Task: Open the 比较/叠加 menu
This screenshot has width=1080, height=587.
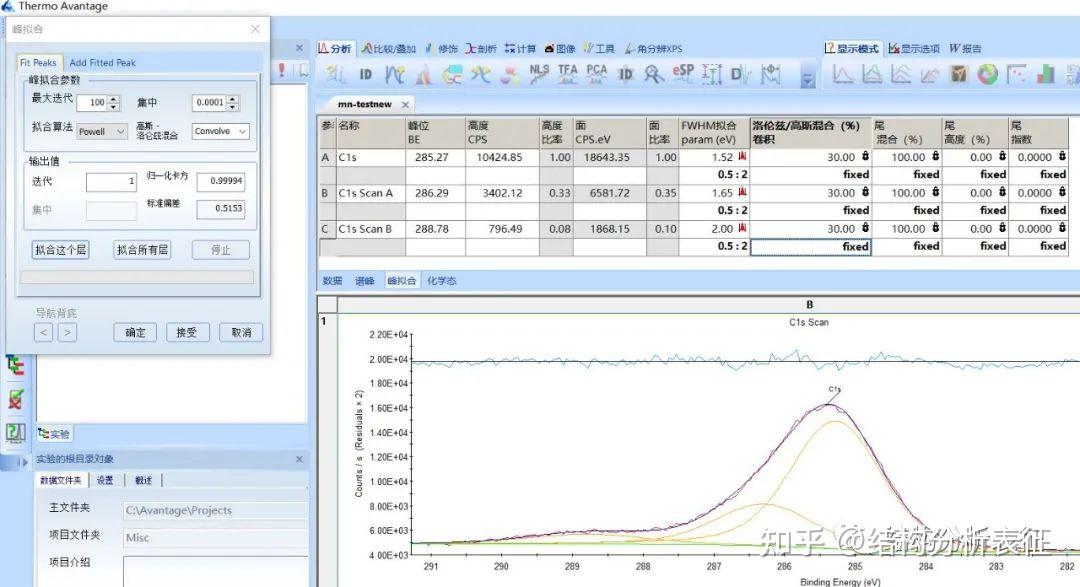Action: tap(389, 48)
